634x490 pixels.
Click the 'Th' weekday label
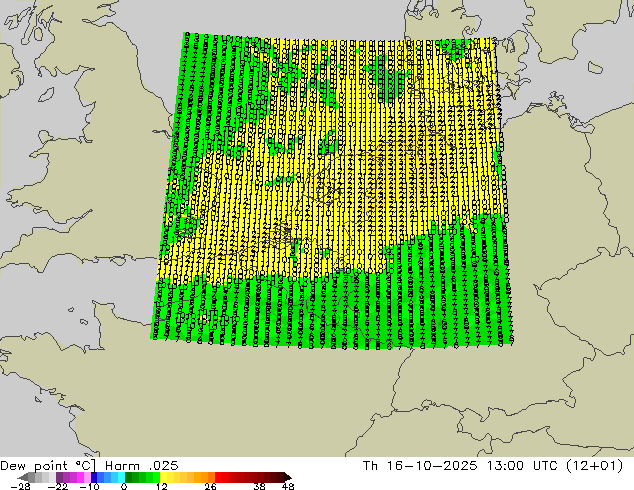[370, 466]
